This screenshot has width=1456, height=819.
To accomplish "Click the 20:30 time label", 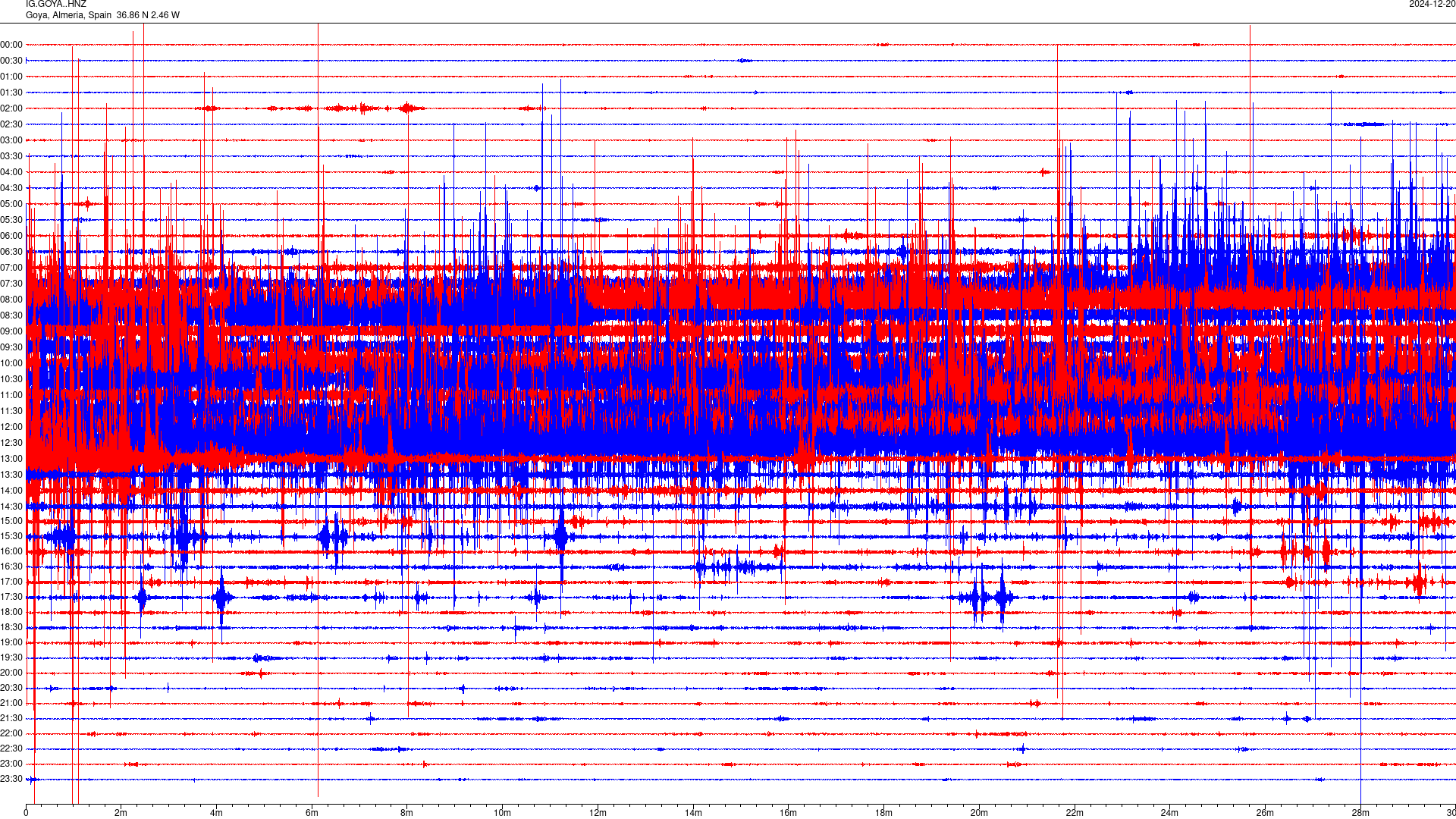I will 11,688.
